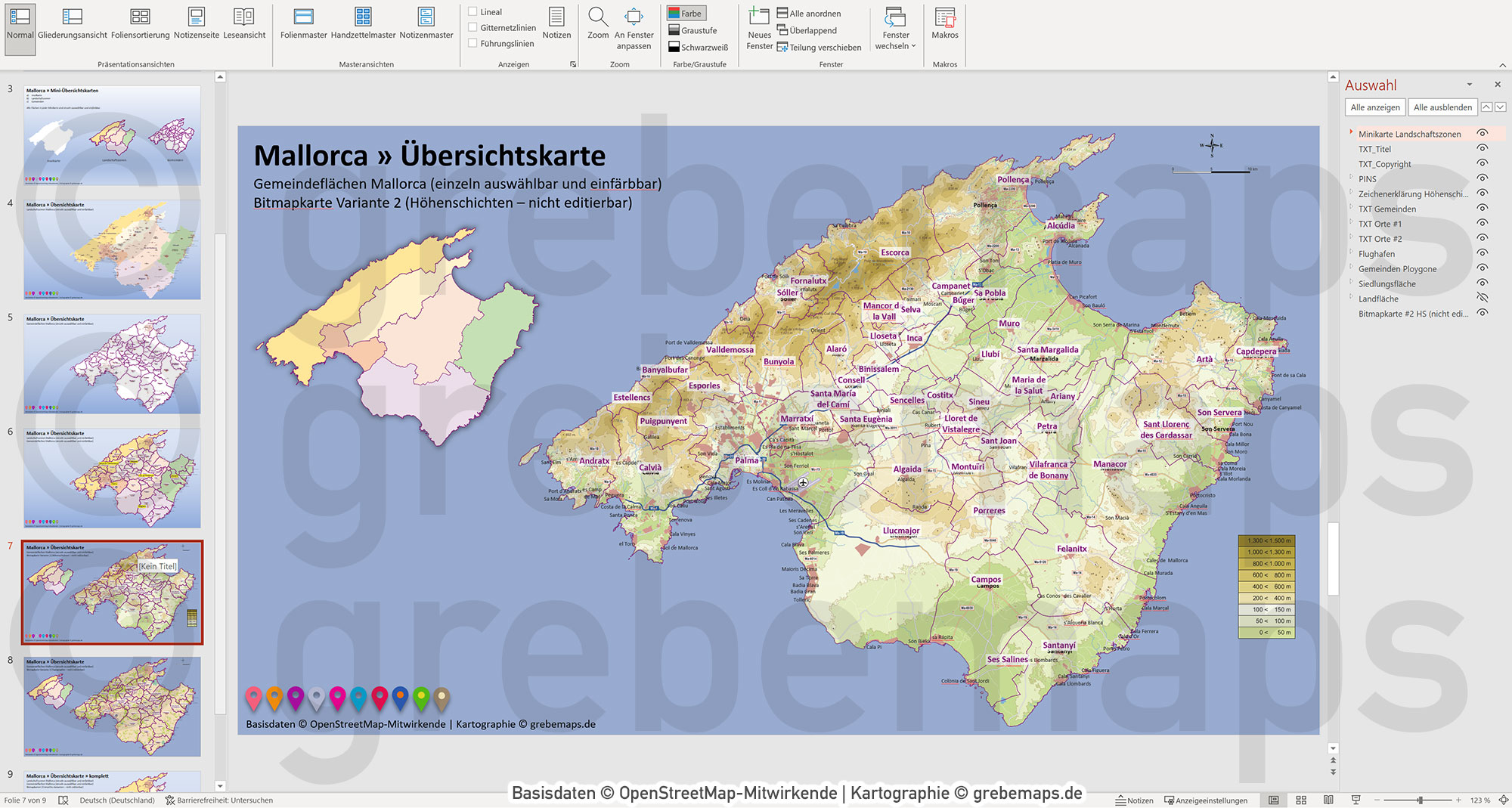Open Gliederungsansicht outline view
The image size is (1512, 808).
[x=73, y=25]
